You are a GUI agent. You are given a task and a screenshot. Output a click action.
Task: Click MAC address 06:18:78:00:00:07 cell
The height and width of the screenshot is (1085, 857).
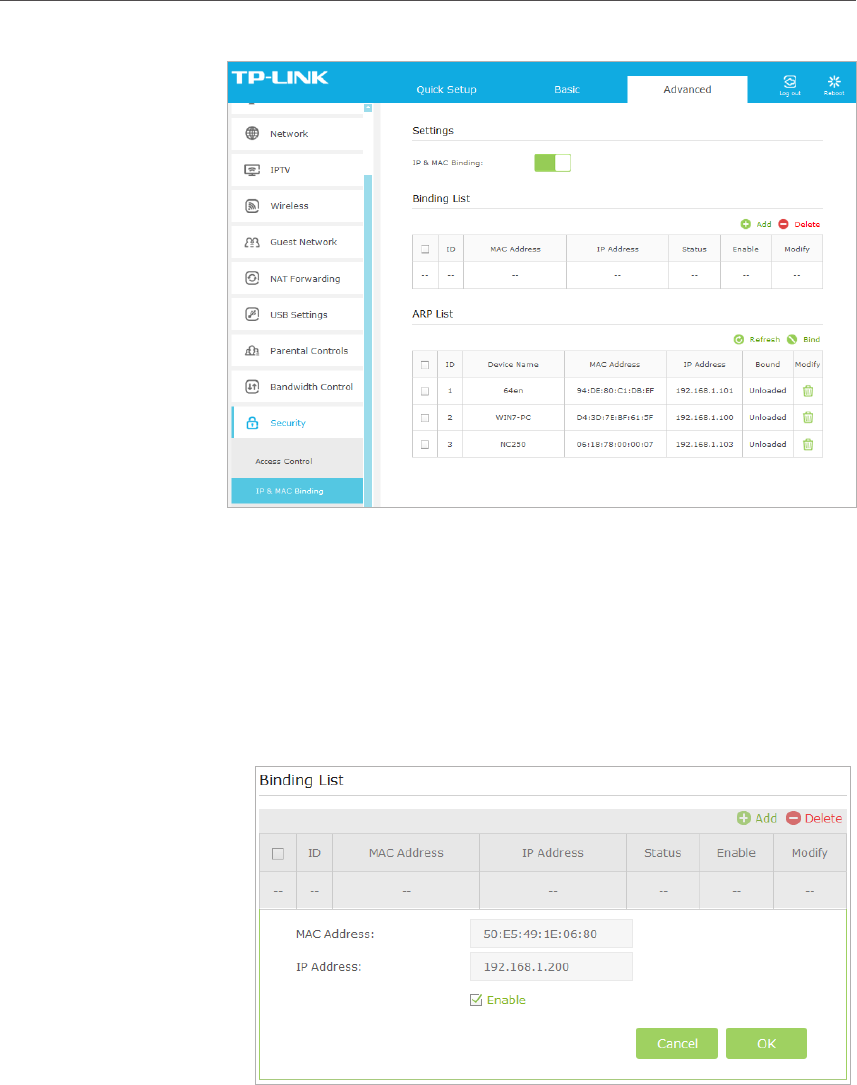pyautogui.click(x=615, y=444)
